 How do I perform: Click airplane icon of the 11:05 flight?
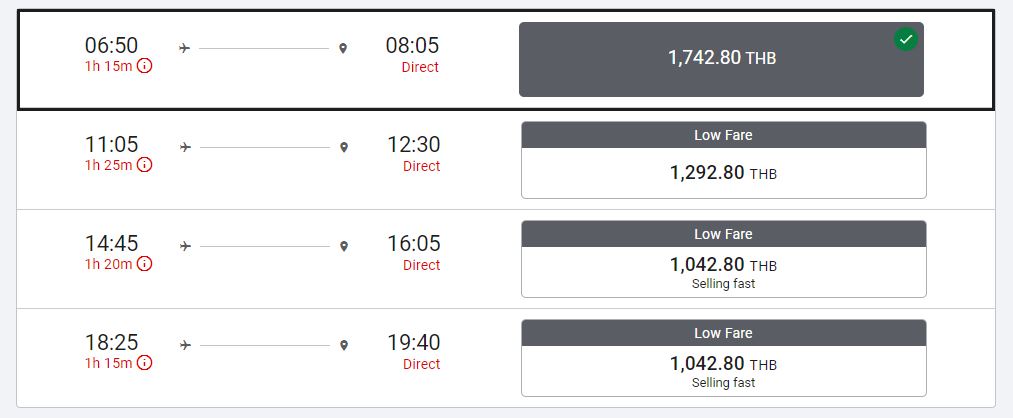[x=185, y=147]
